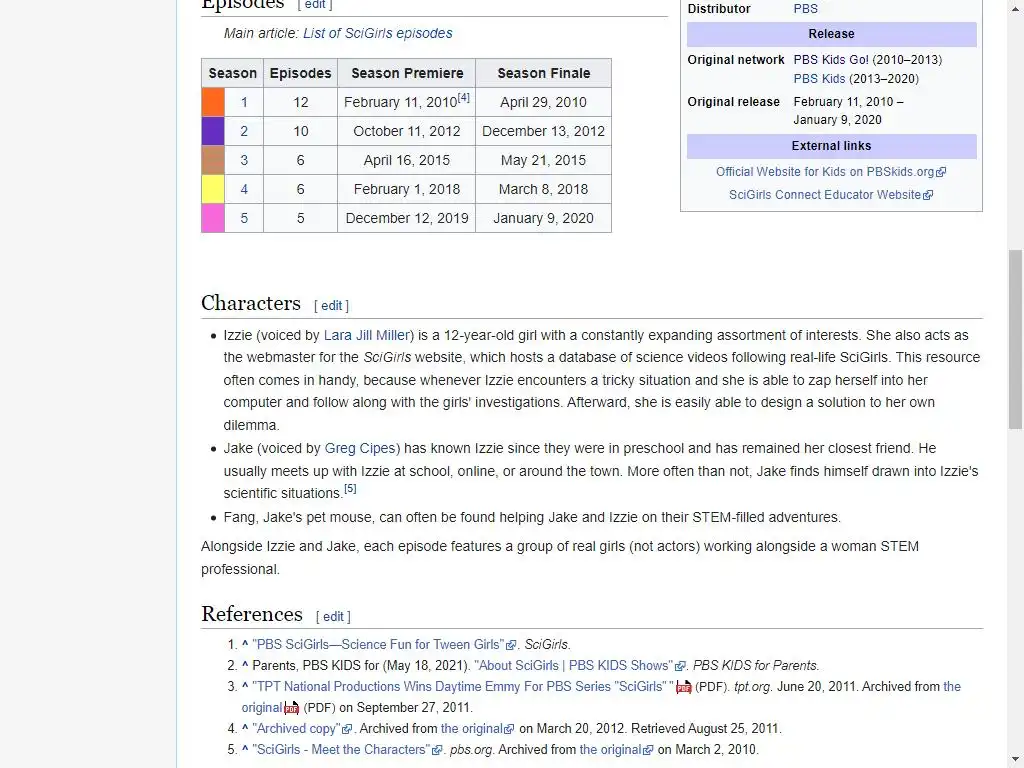Open the Season 2 link in the table

click(x=244, y=131)
